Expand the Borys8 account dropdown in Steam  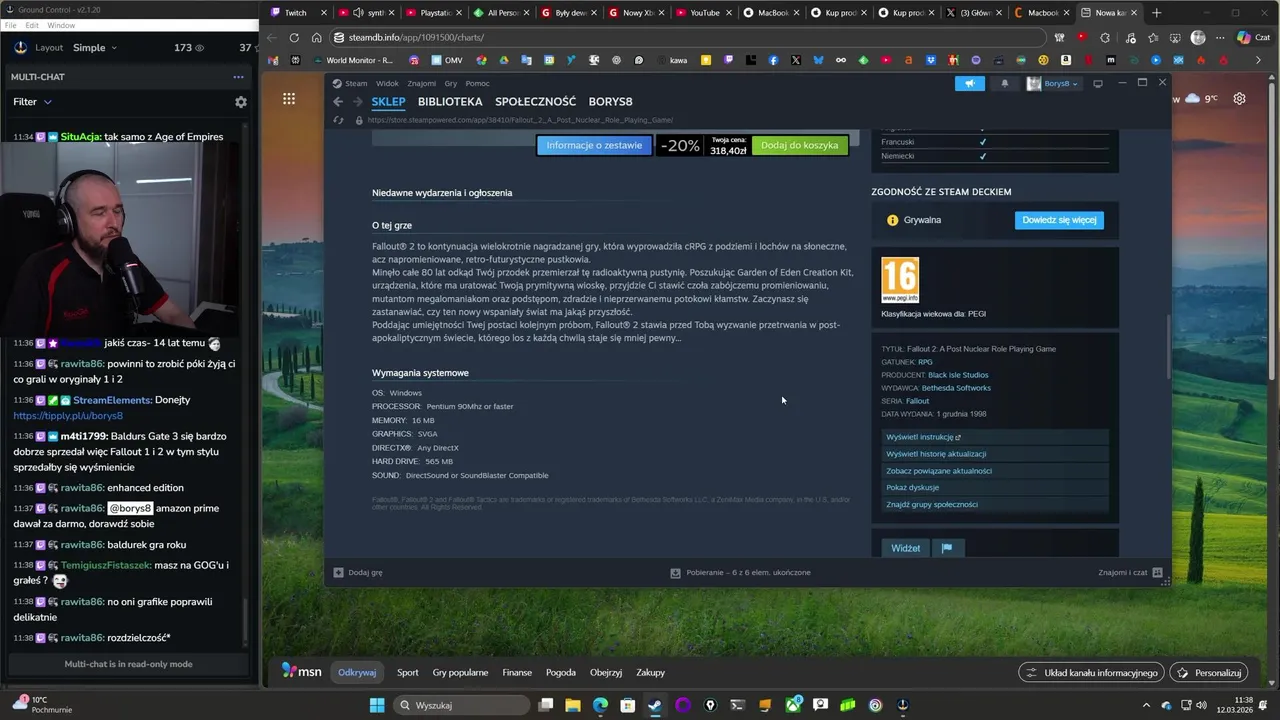click(1053, 84)
